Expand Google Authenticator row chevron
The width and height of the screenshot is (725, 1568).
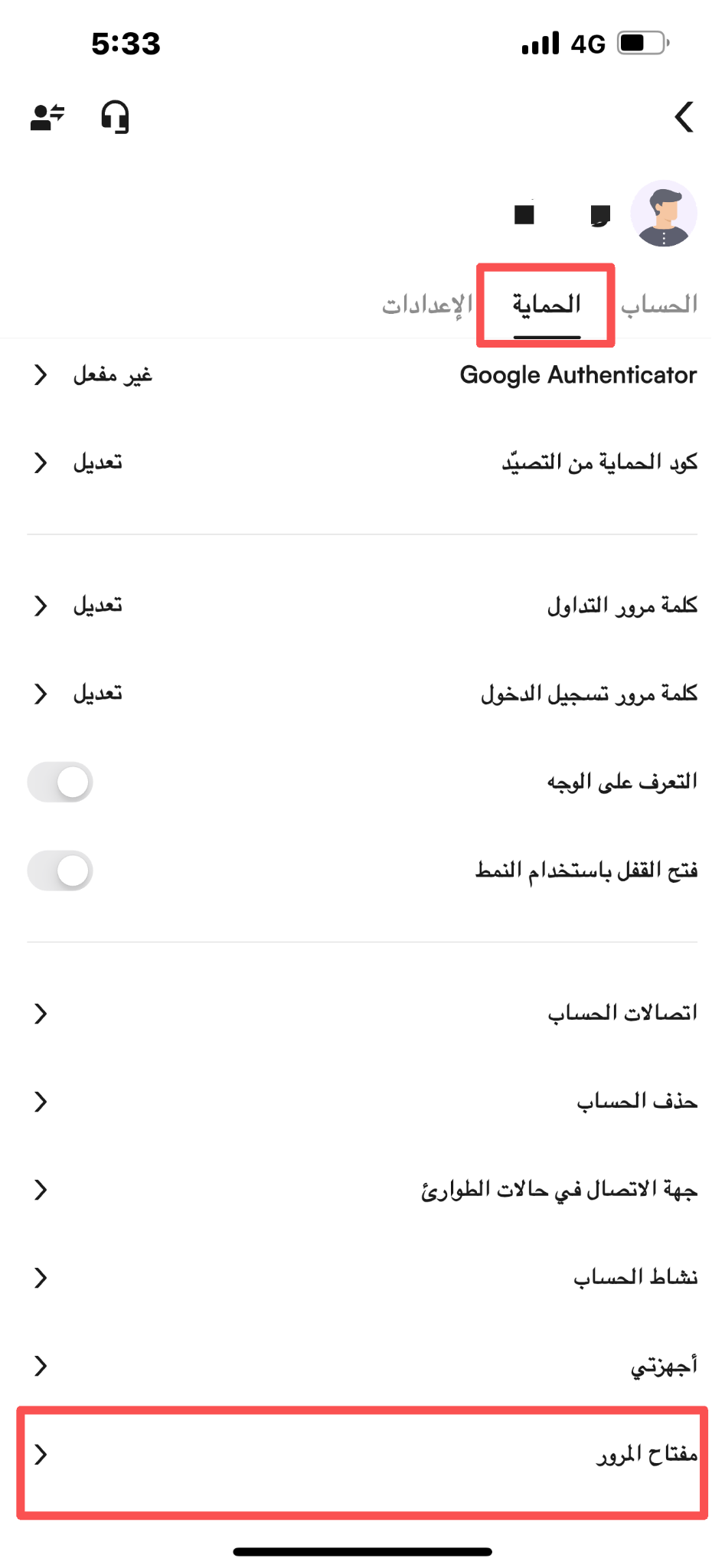[x=41, y=375]
